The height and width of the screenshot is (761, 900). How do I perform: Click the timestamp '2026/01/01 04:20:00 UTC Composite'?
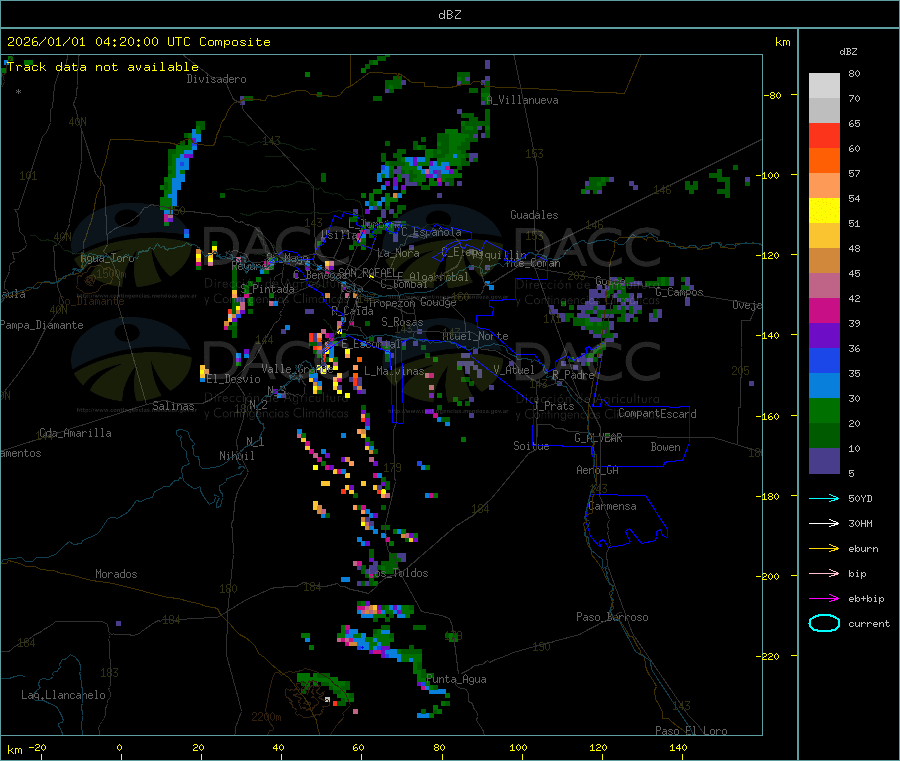(138, 42)
